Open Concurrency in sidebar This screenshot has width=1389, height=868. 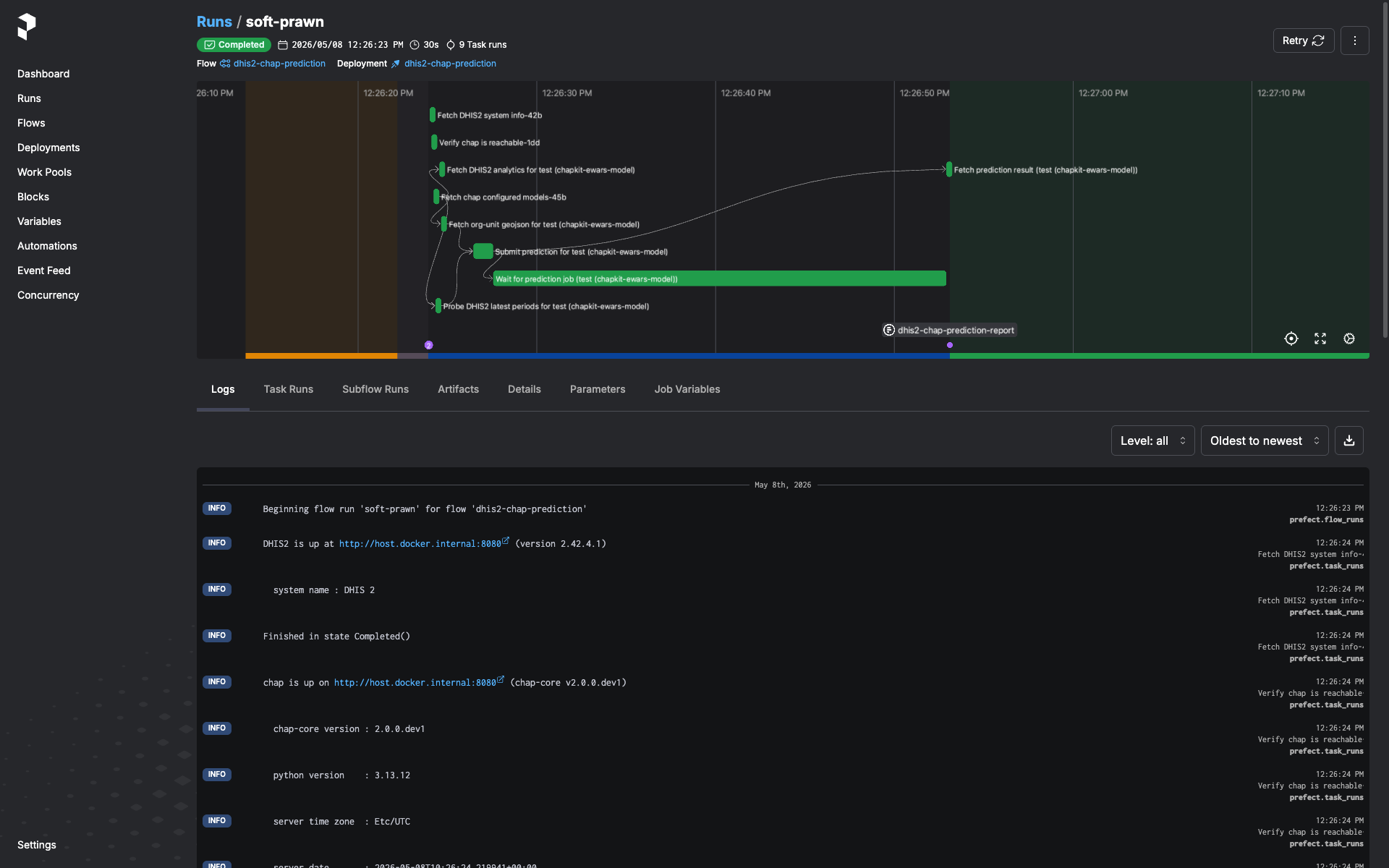[x=48, y=295]
